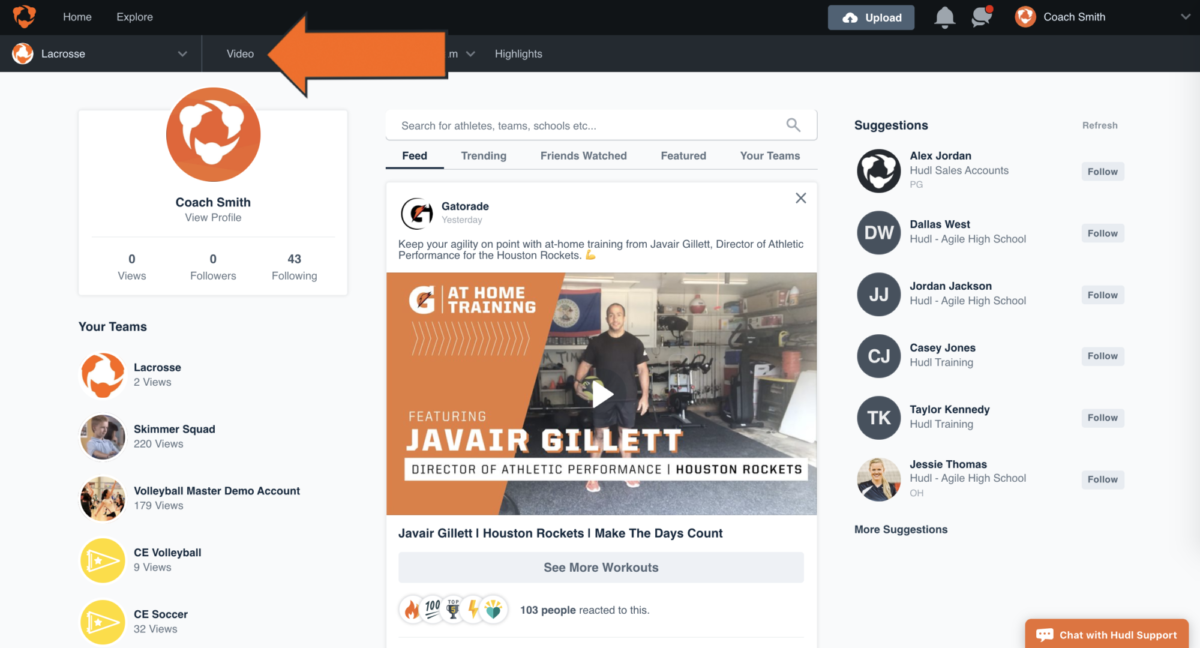Screen dimensions: 1200x648
Task: Click '103 people reacted to this'
Action: 585,609
